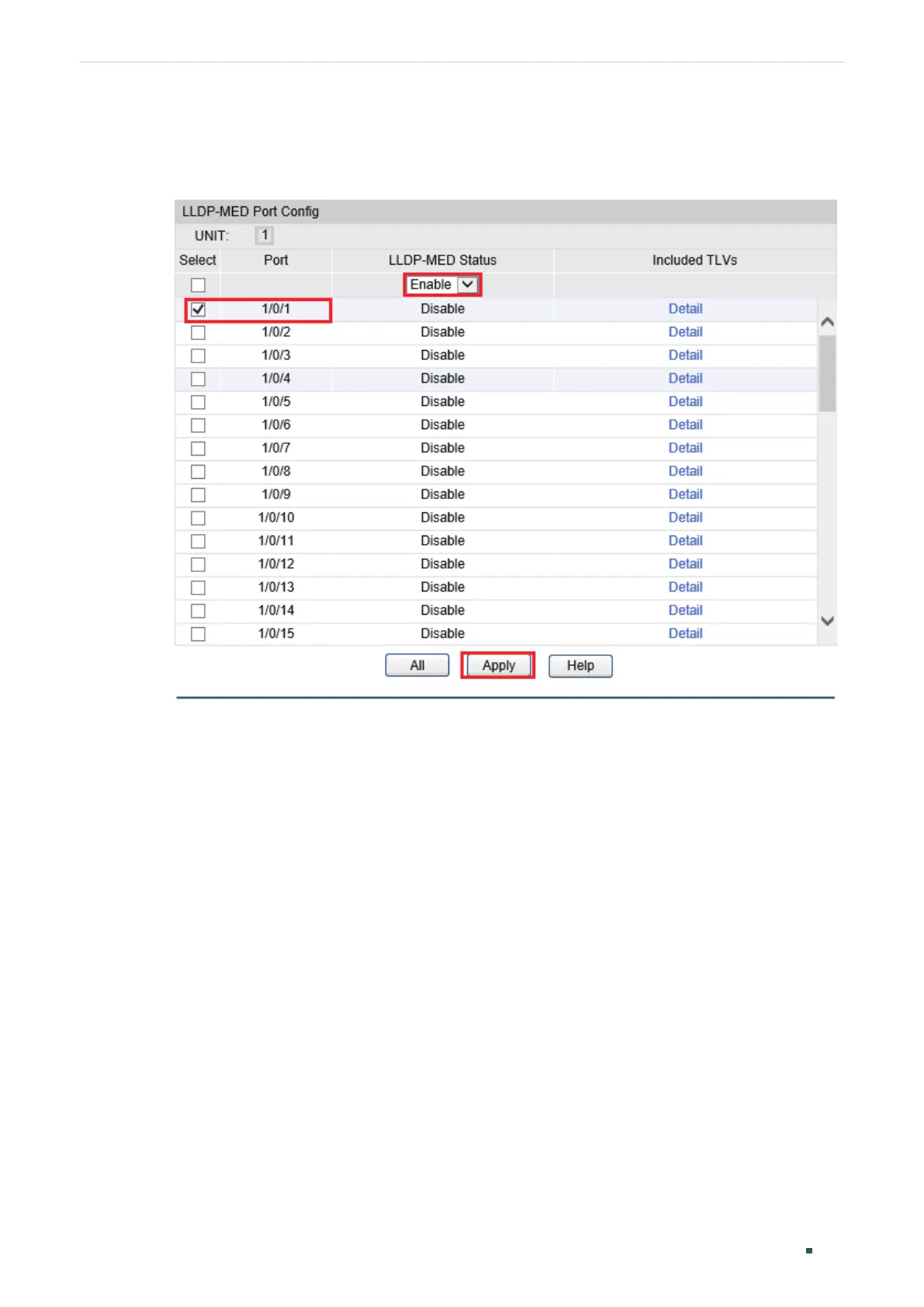This screenshot has width=924, height=1307.
Task: Check port 1/0/7 selection box
Action: pyautogui.click(x=198, y=449)
